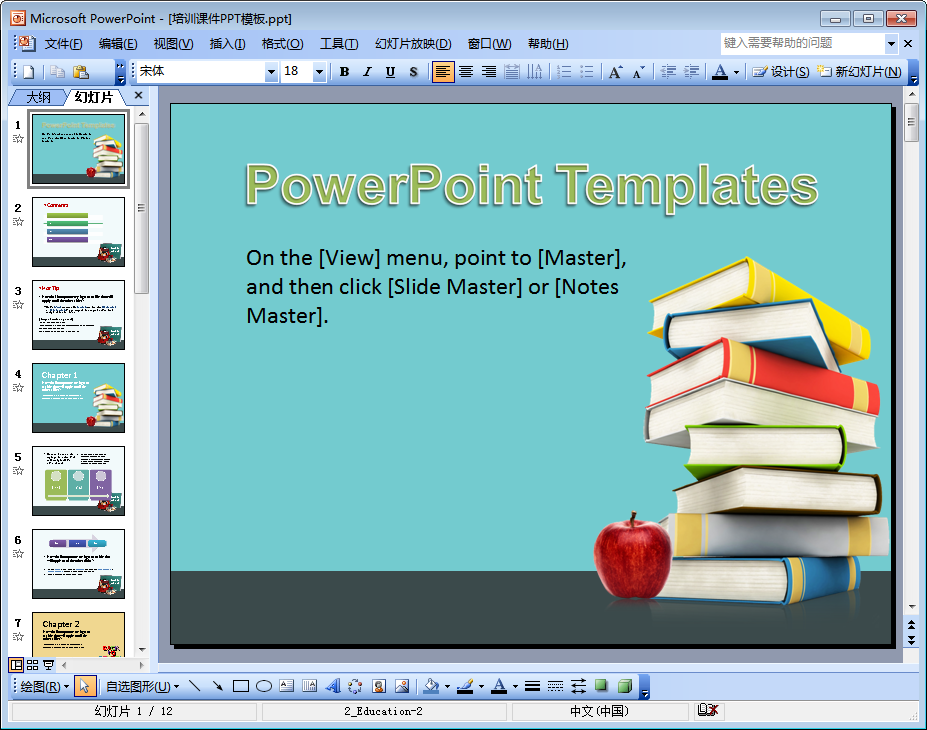Toggle bulleted list formatting
Viewport: 927px width, 730px height.
tap(586, 72)
